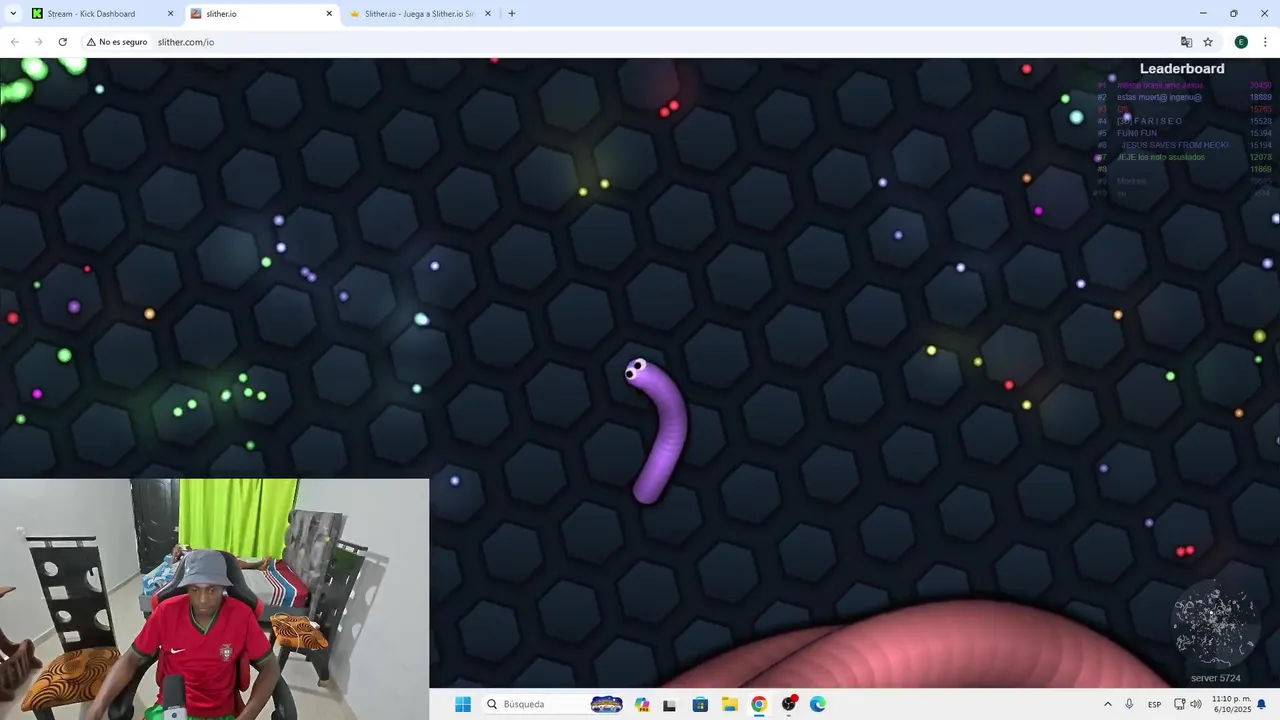1280x720 pixels.
Task: Click leaderboard entry 'estas muert@ ingenu@'
Action: [x=1159, y=97]
